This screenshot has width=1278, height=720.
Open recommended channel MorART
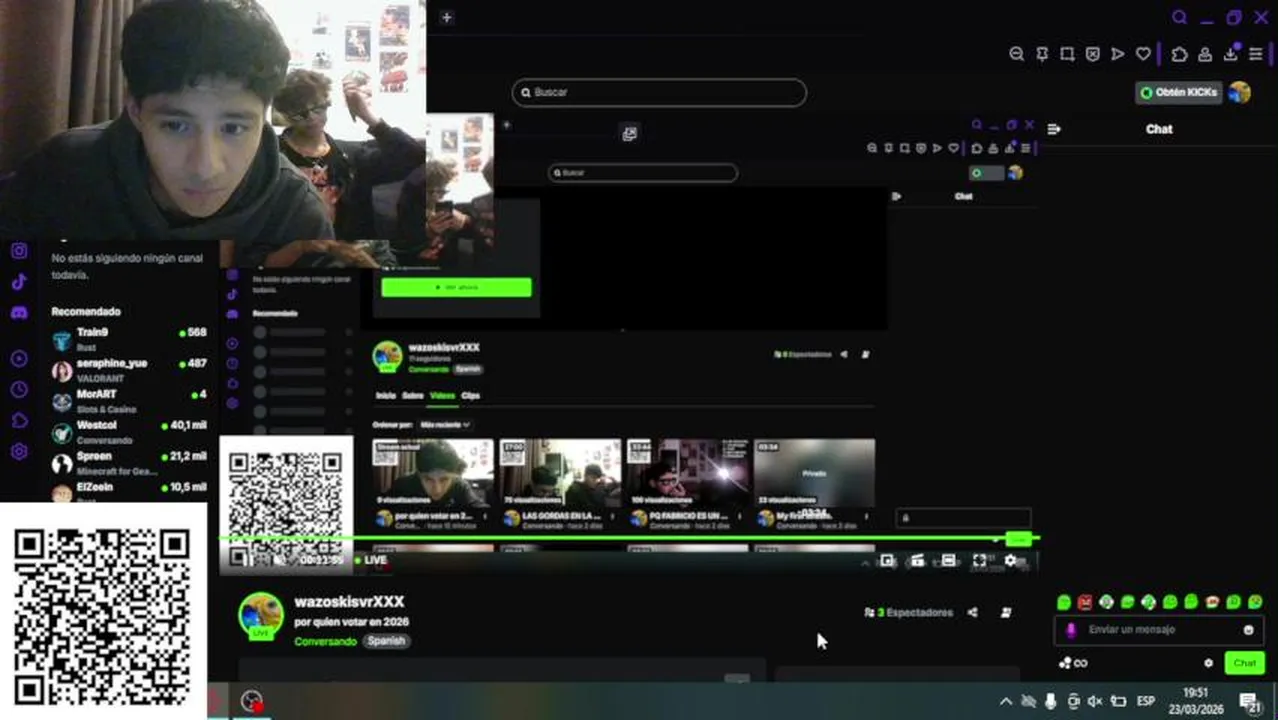coord(130,401)
